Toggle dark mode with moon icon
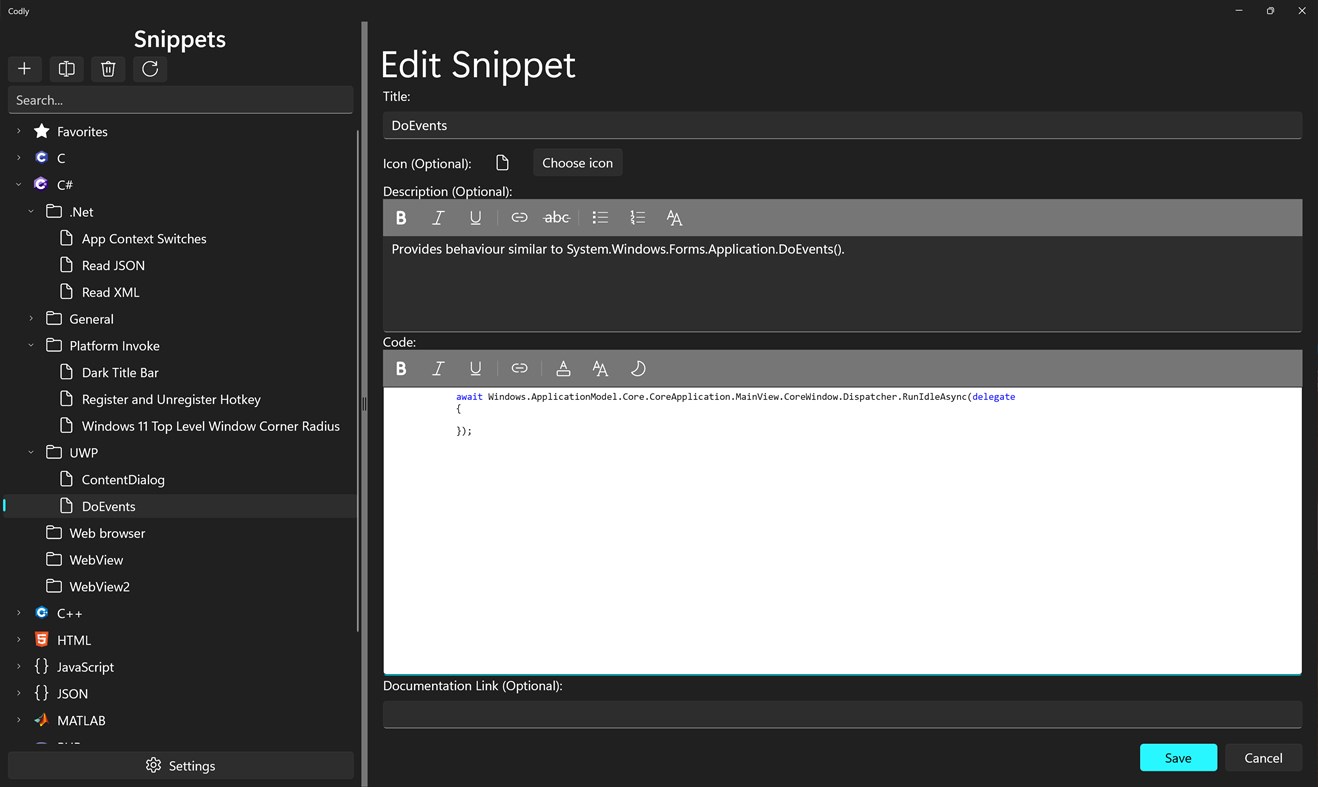The height and width of the screenshot is (787, 1318). click(x=638, y=368)
